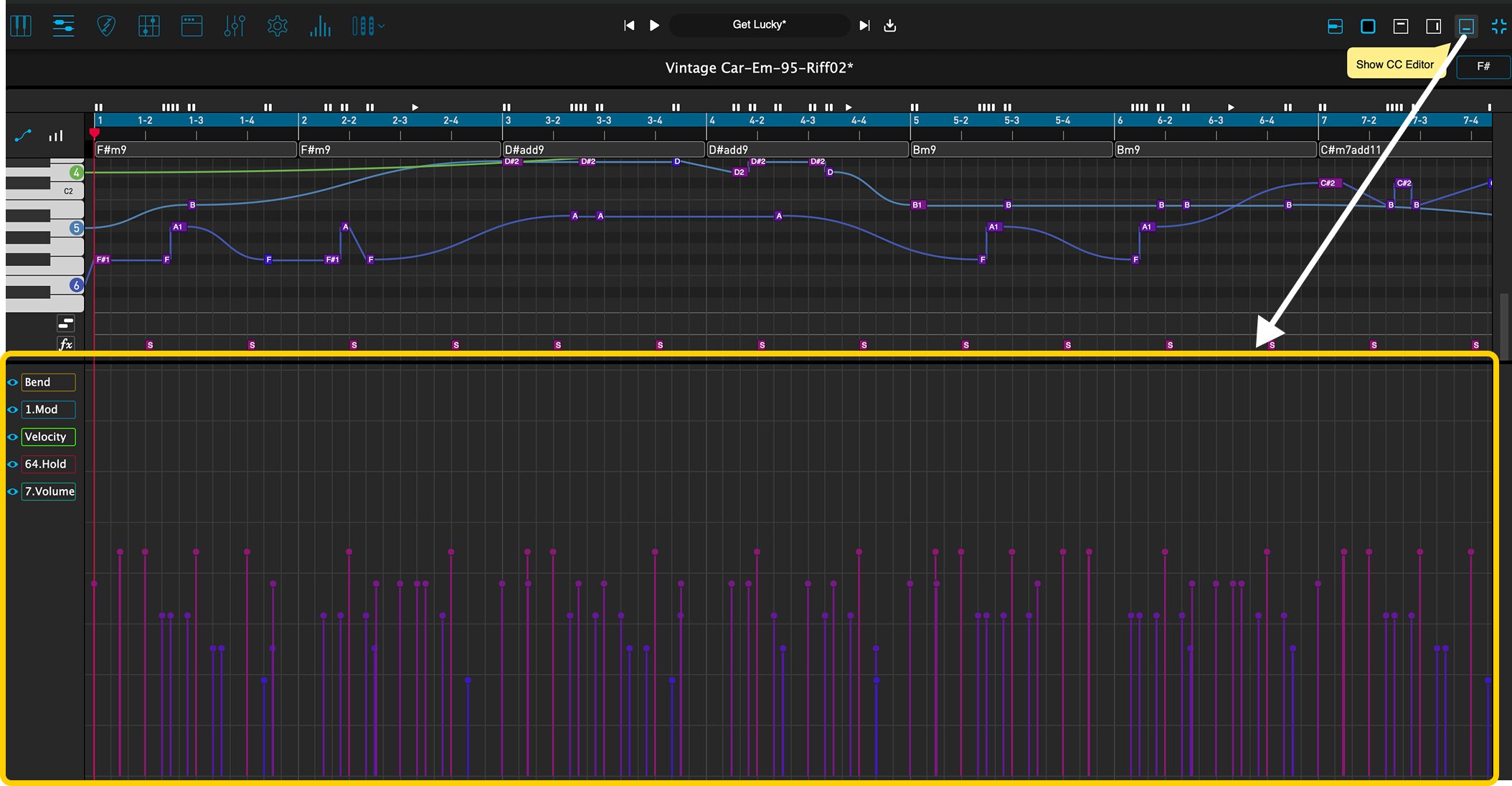Select the 64.Hold CC lane

(47, 464)
